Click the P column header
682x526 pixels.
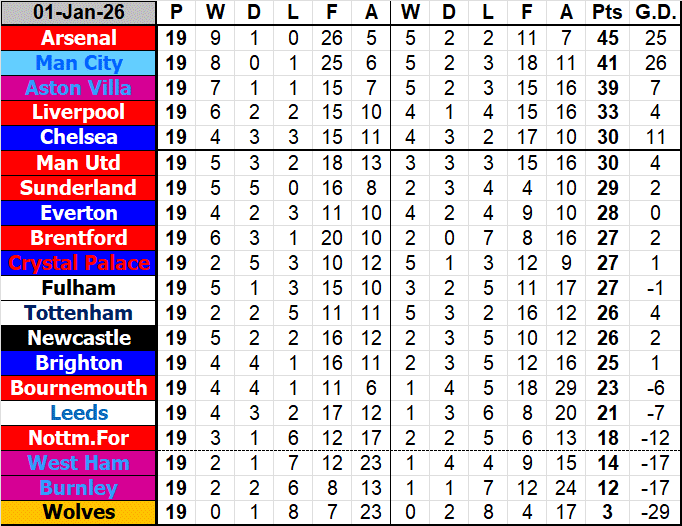click(177, 13)
